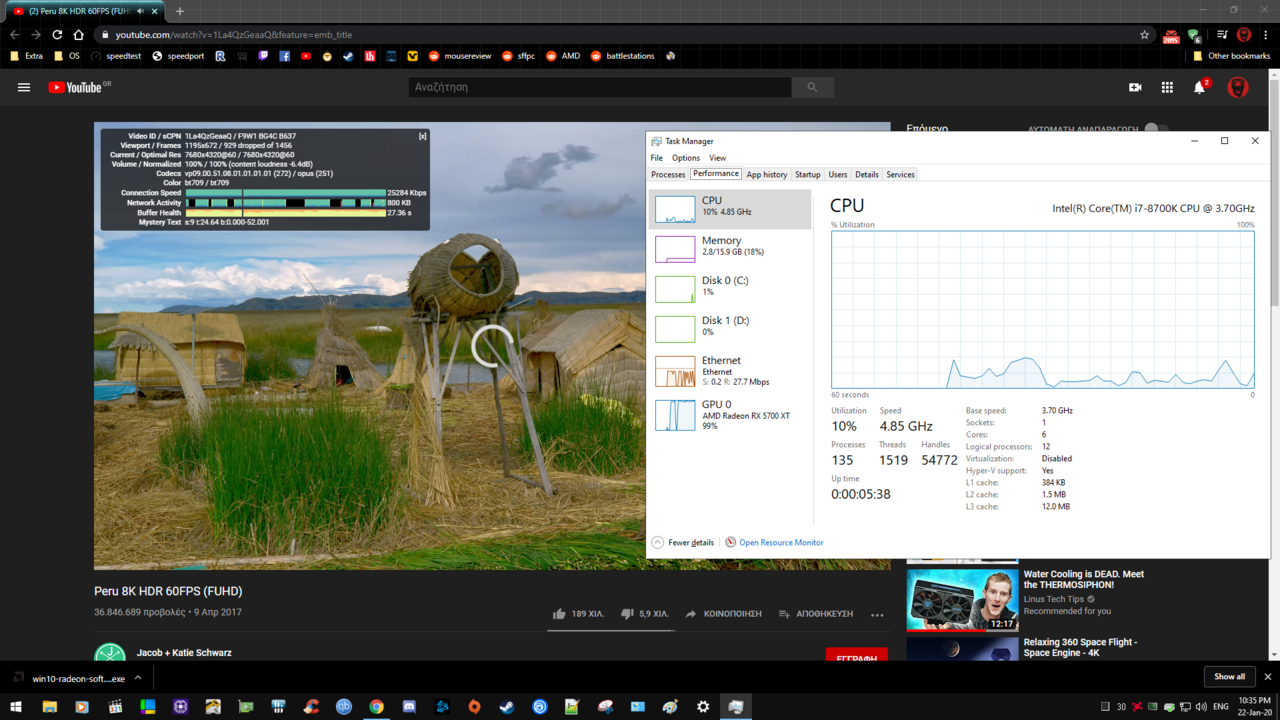The width and height of the screenshot is (1280, 720).
Task: Click Show all downloads button
Action: [1229, 677]
